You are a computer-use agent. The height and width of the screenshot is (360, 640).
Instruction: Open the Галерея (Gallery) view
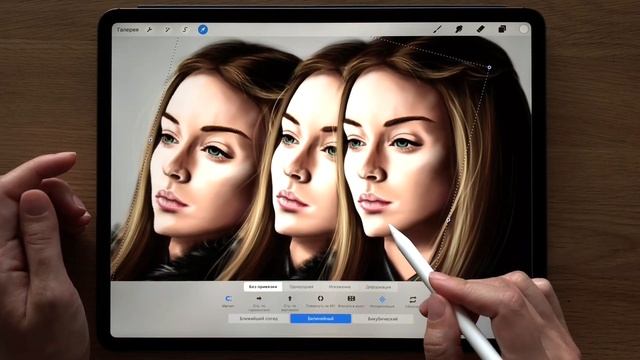click(x=128, y=29)
